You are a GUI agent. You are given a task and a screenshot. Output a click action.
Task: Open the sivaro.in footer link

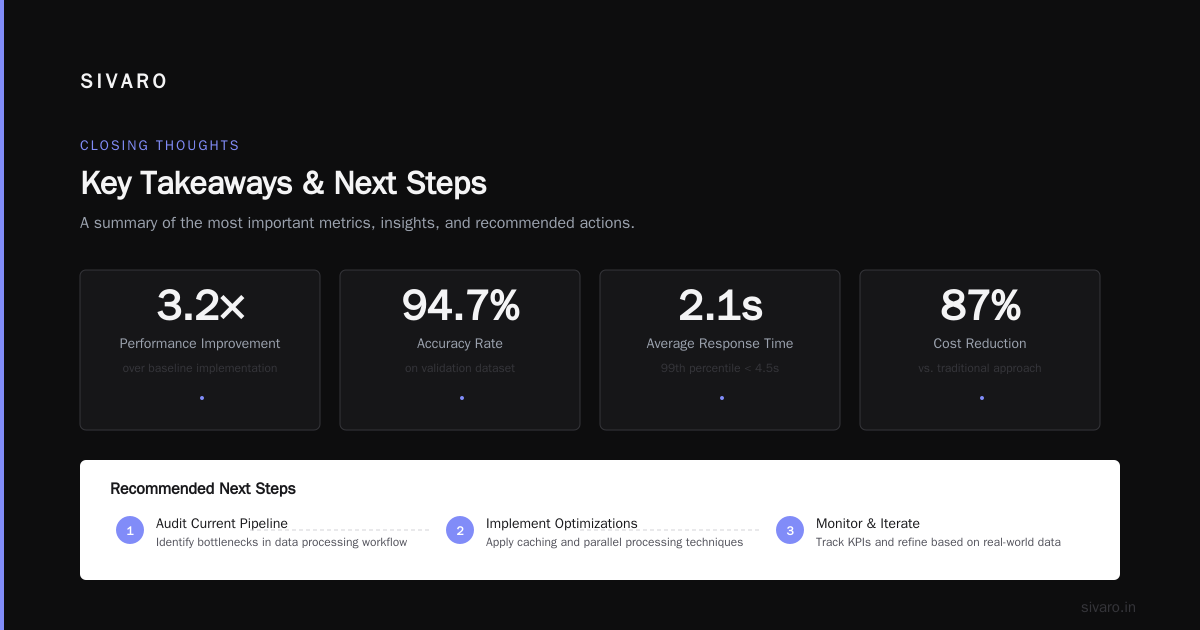click(1109, 607)
